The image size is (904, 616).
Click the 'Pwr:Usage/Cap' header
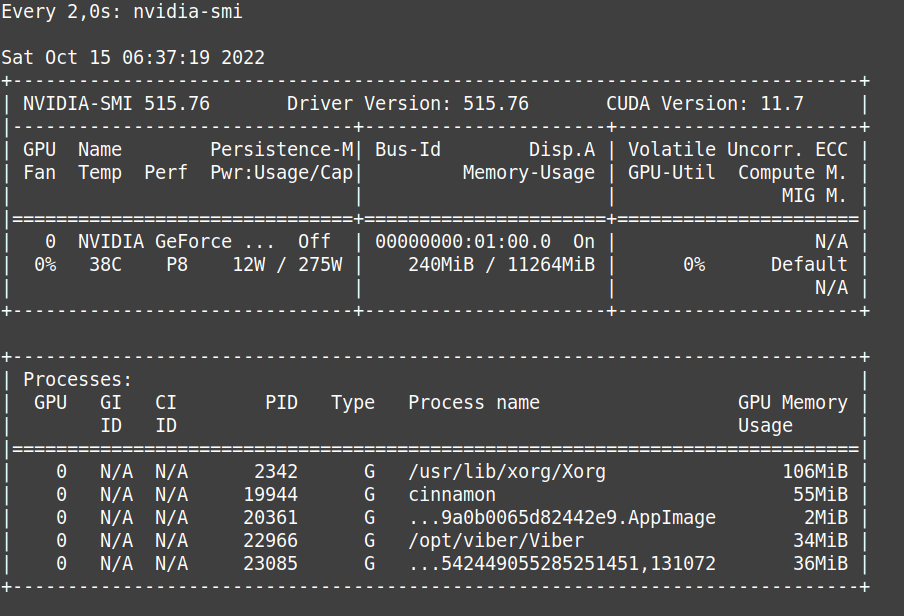(x=281, y=173)
